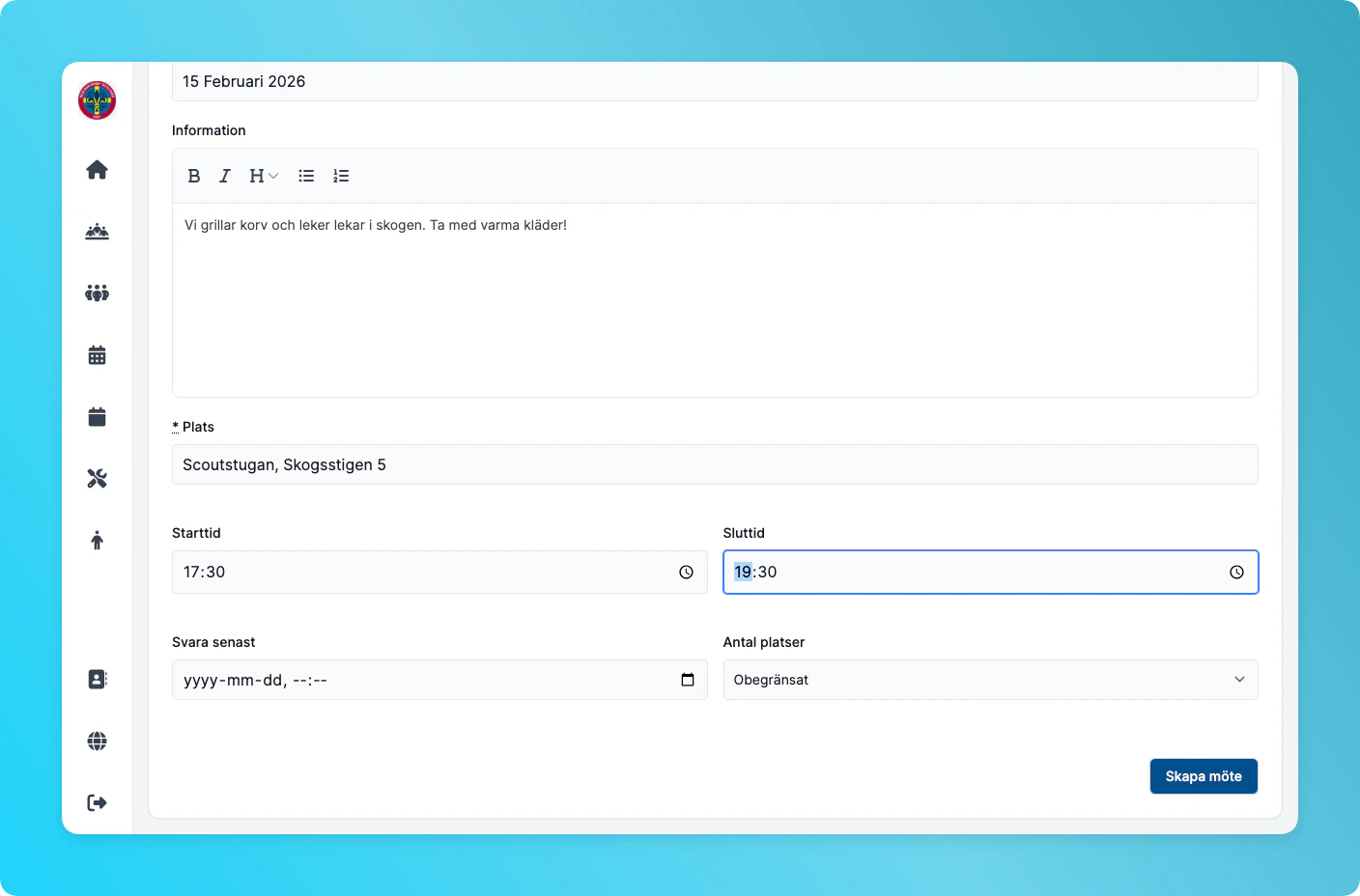Image resolution: width=1360 pixels, height=896 pixels.
Task: Open the address book icon
Action: 98,680
